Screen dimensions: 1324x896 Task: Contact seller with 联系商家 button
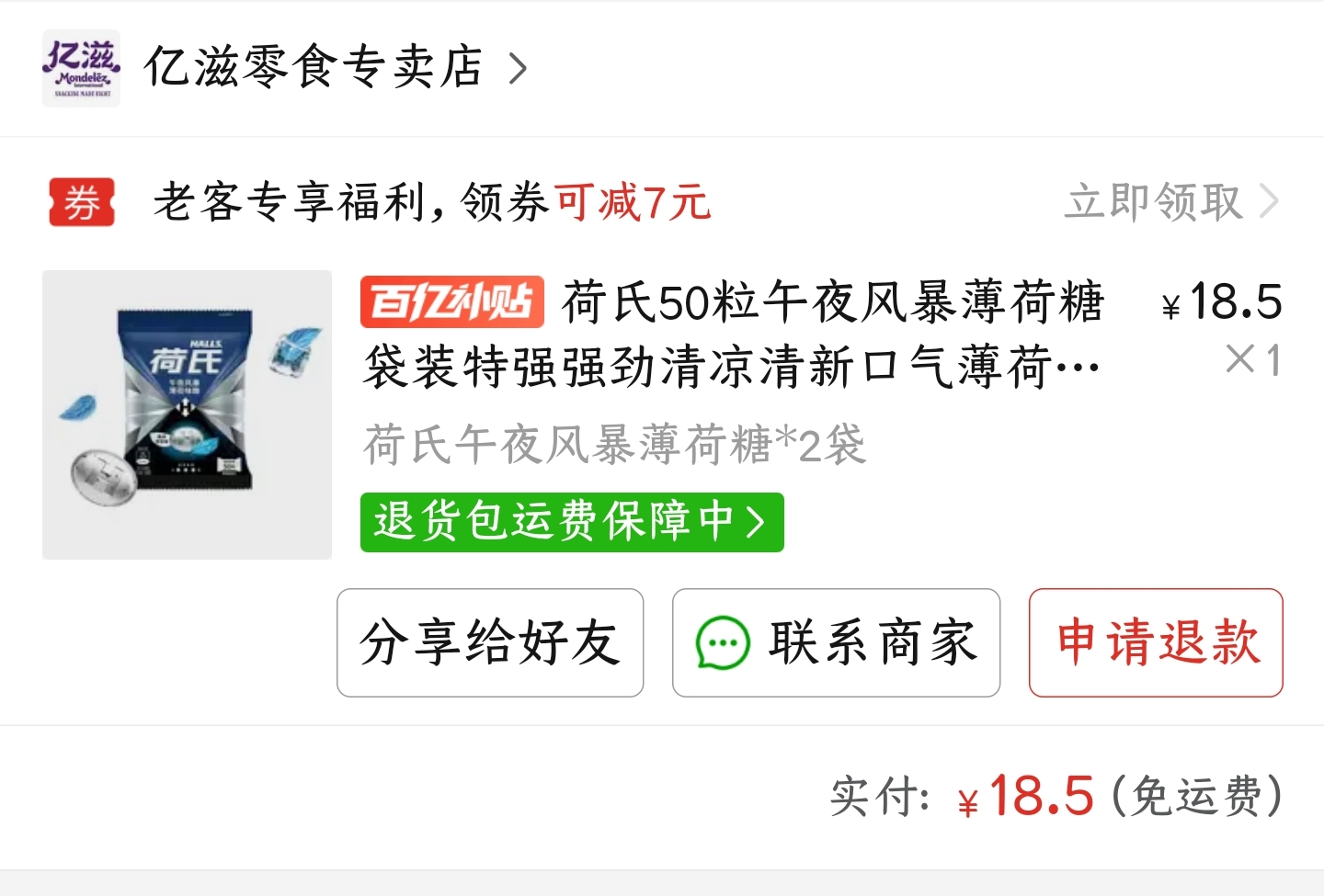point(836,642)
